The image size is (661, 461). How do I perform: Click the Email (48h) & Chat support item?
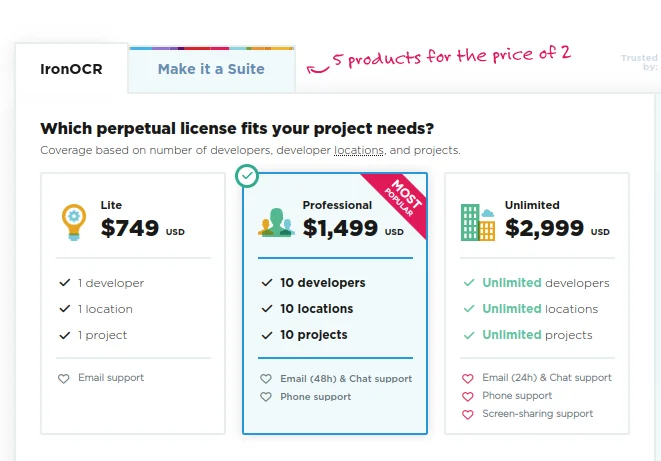click(345, 379)
